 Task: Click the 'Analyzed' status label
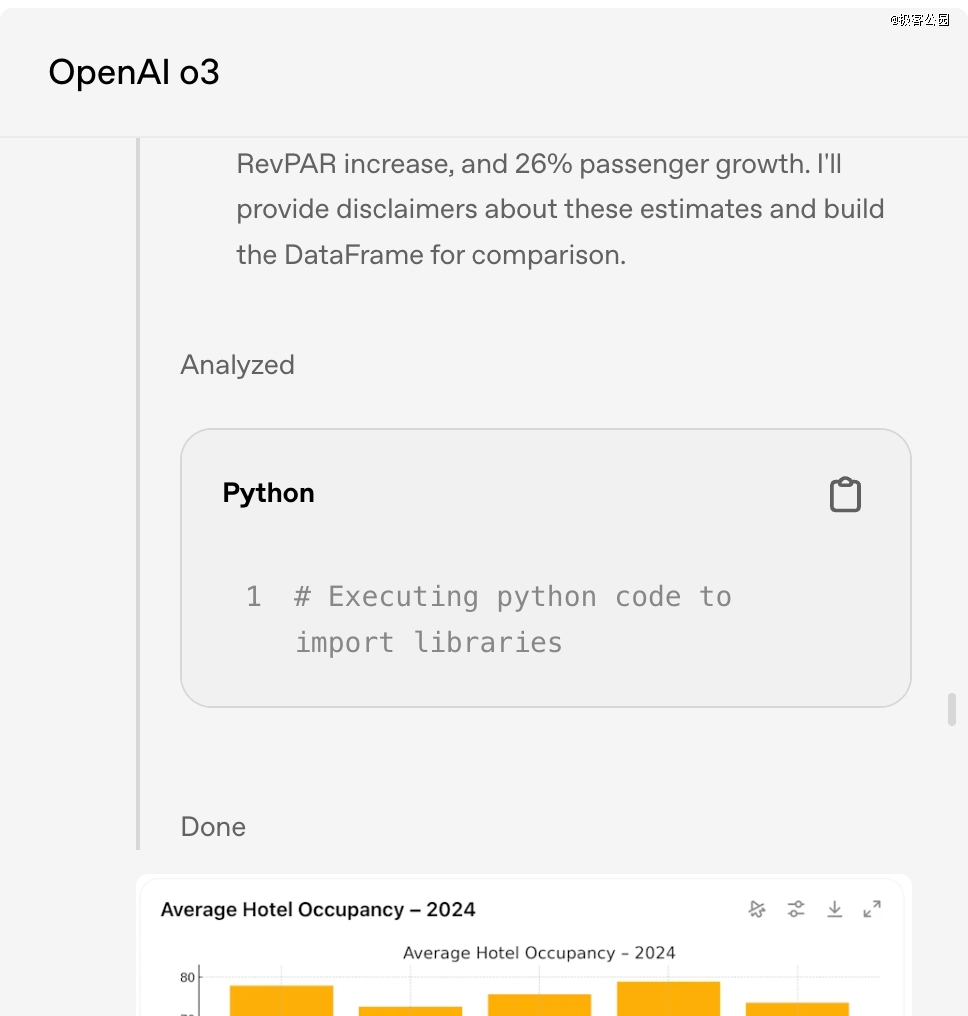point(237,365)
